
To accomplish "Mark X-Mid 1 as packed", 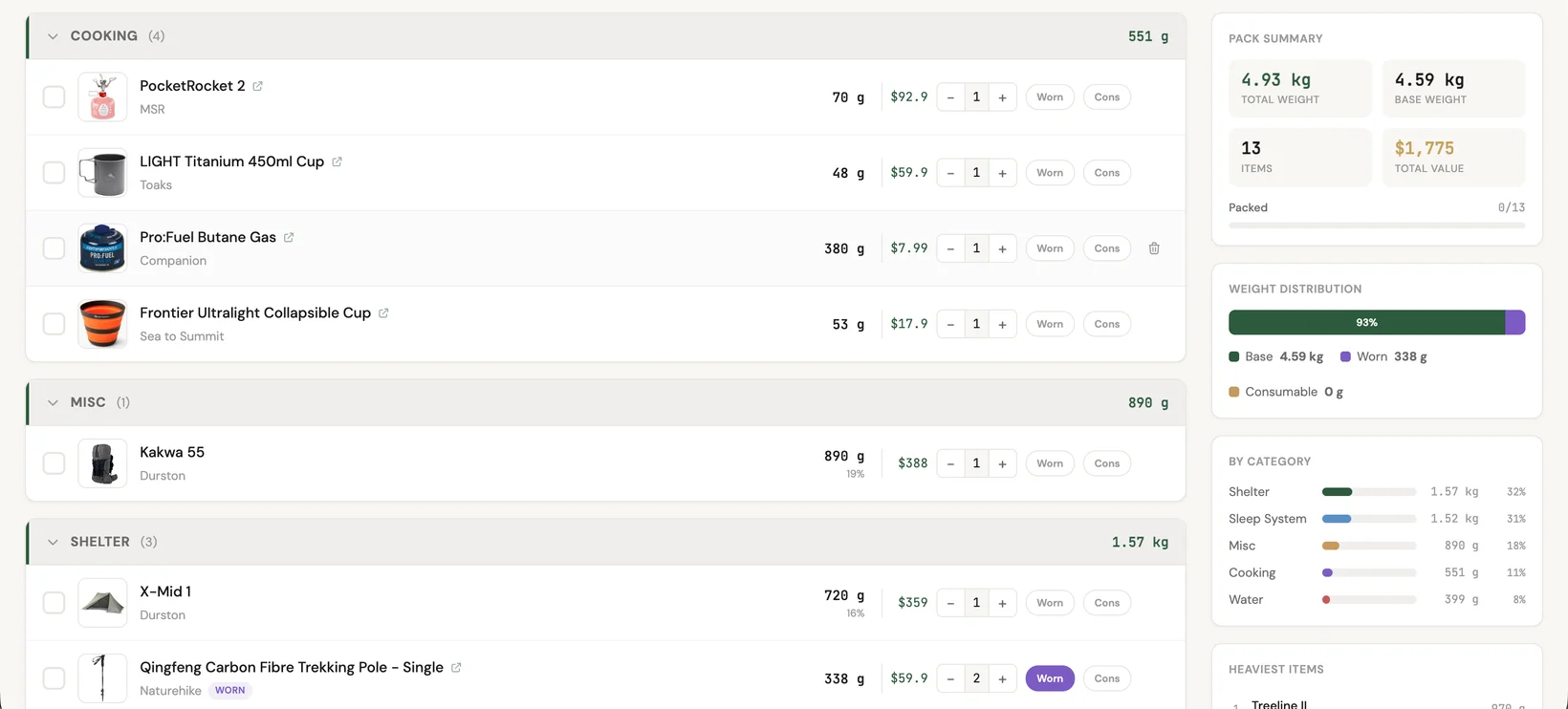I will 54,603.
